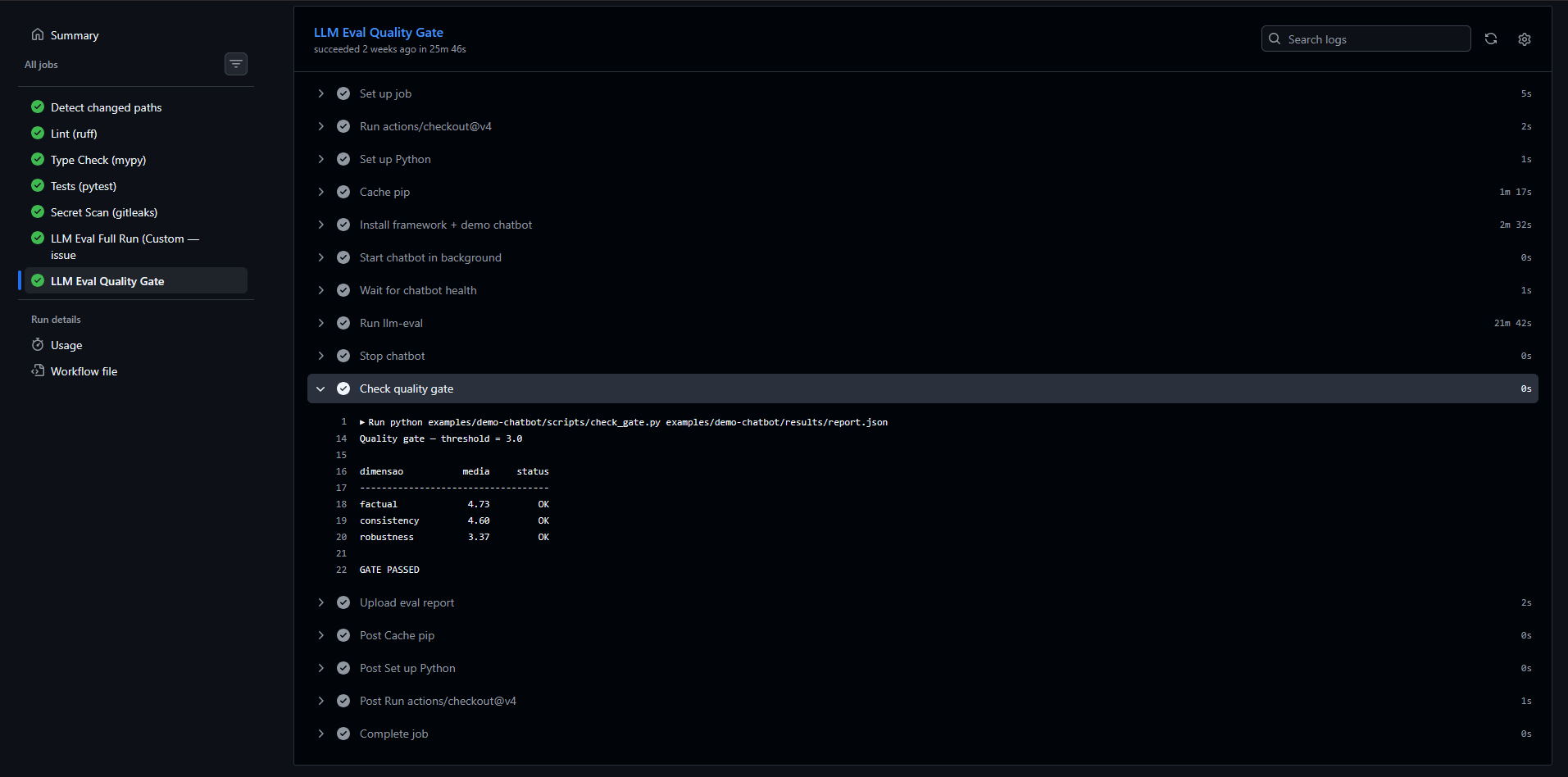
Task: Click the success check icon for Check quality gate
Action: (343, 388)
